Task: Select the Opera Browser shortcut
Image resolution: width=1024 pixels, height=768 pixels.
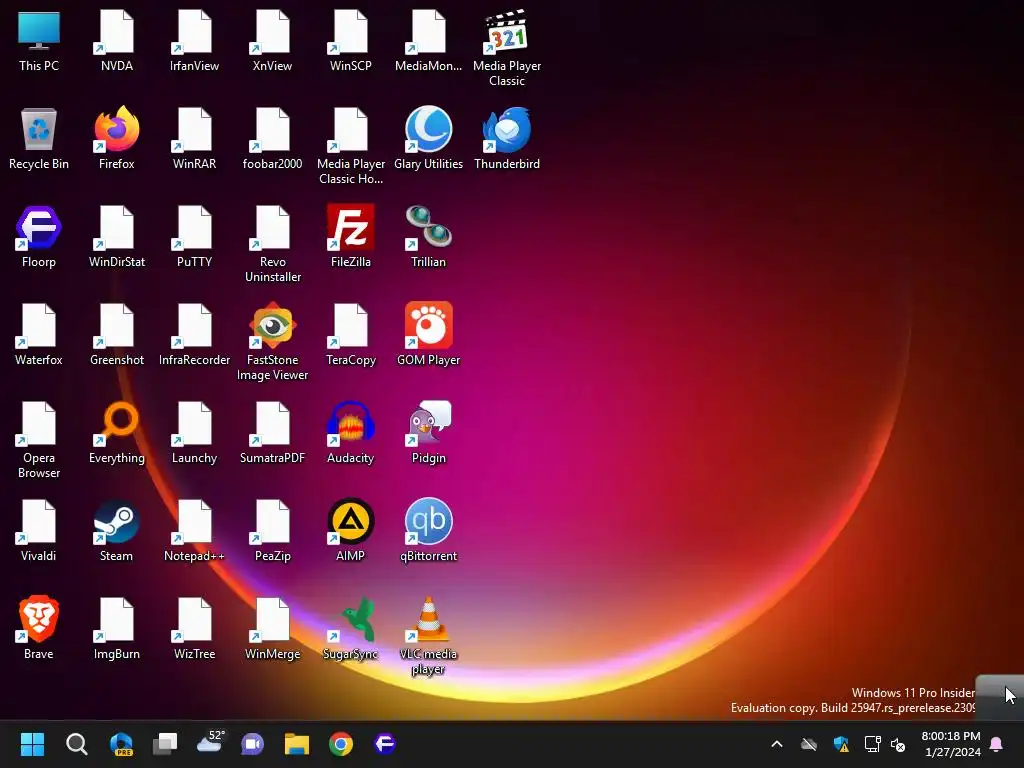Action: (39, 440)
